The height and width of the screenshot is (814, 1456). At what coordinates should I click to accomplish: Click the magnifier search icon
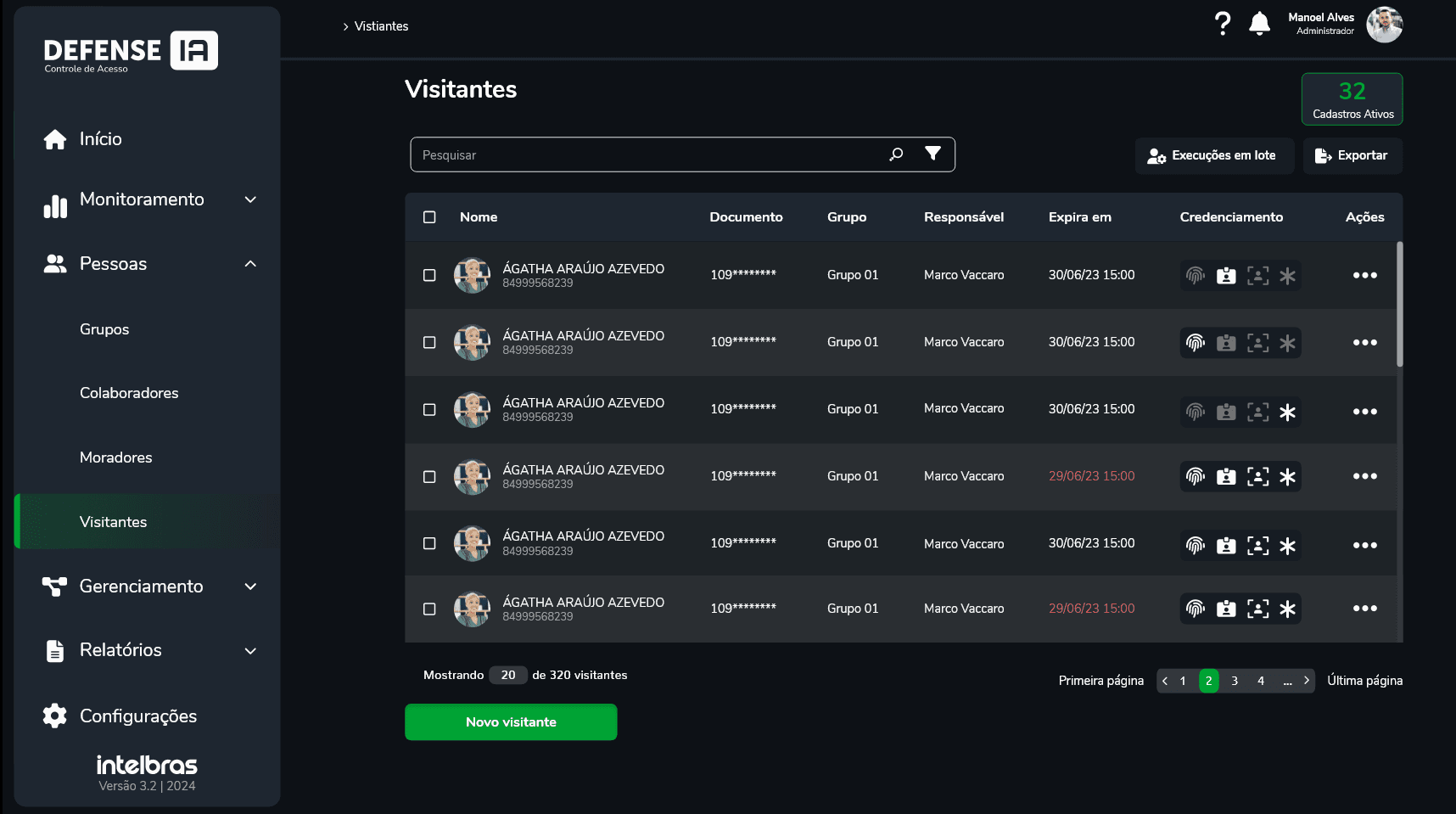[x=896, y=154]
